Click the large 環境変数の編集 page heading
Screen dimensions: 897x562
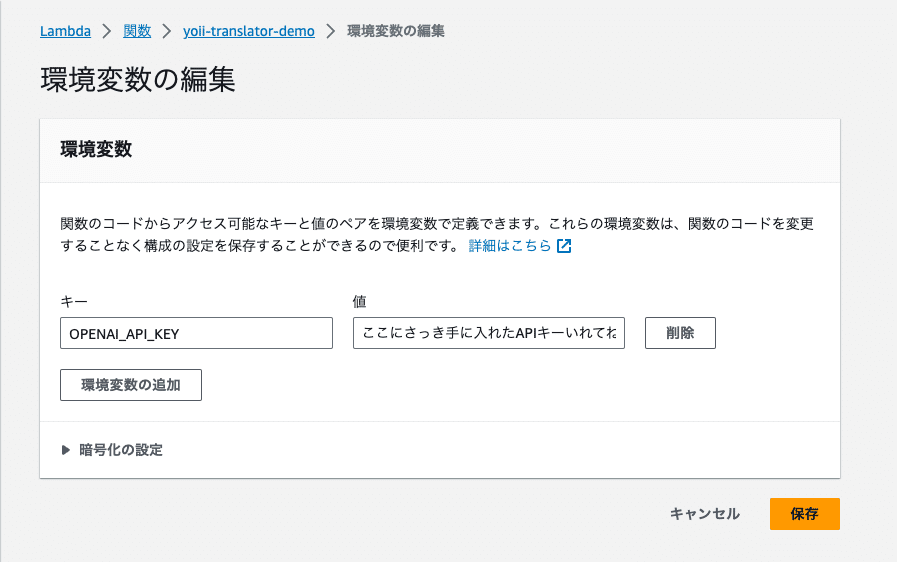138,80
